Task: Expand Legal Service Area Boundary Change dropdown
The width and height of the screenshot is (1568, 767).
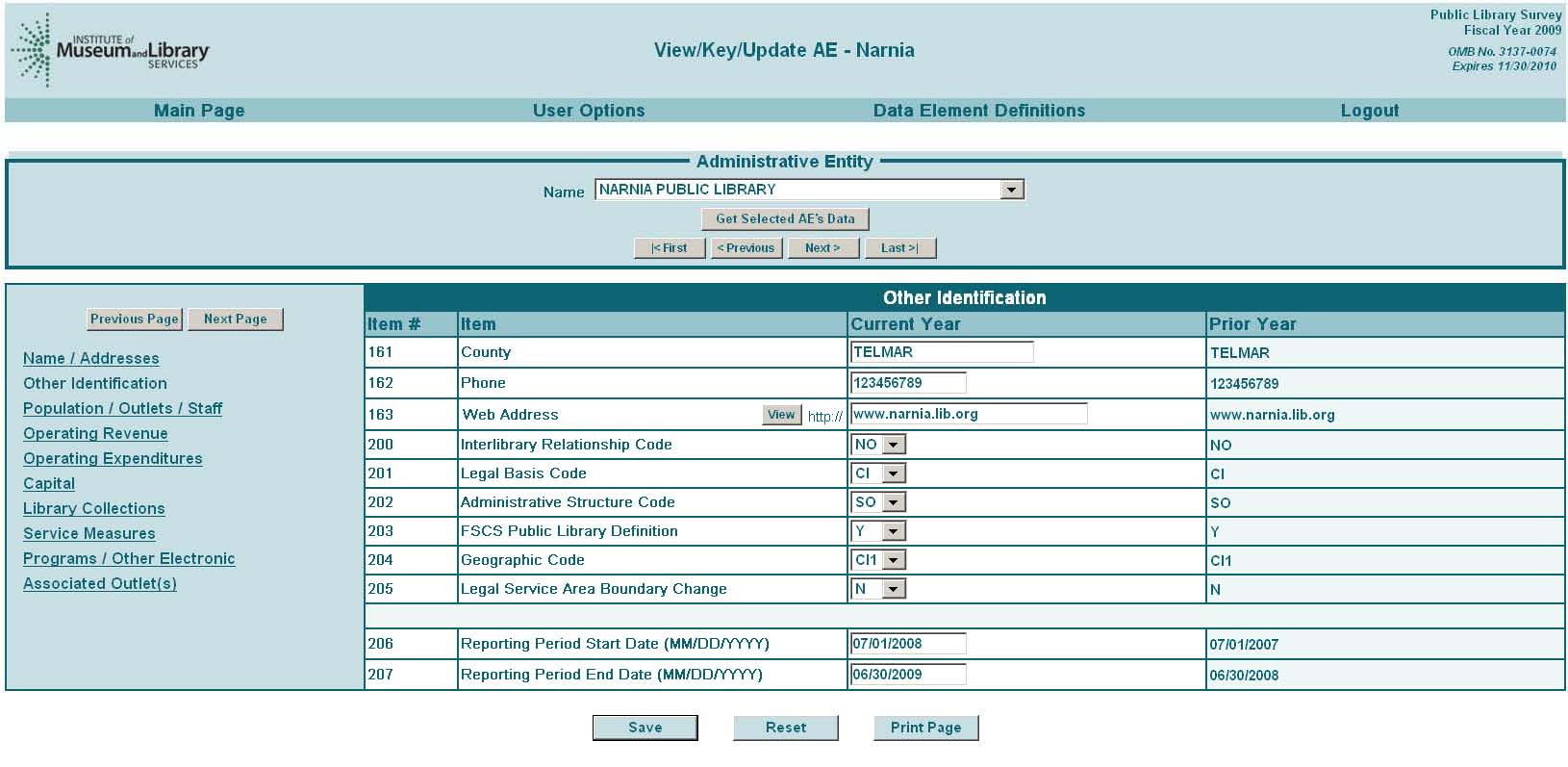Action: 878,589
